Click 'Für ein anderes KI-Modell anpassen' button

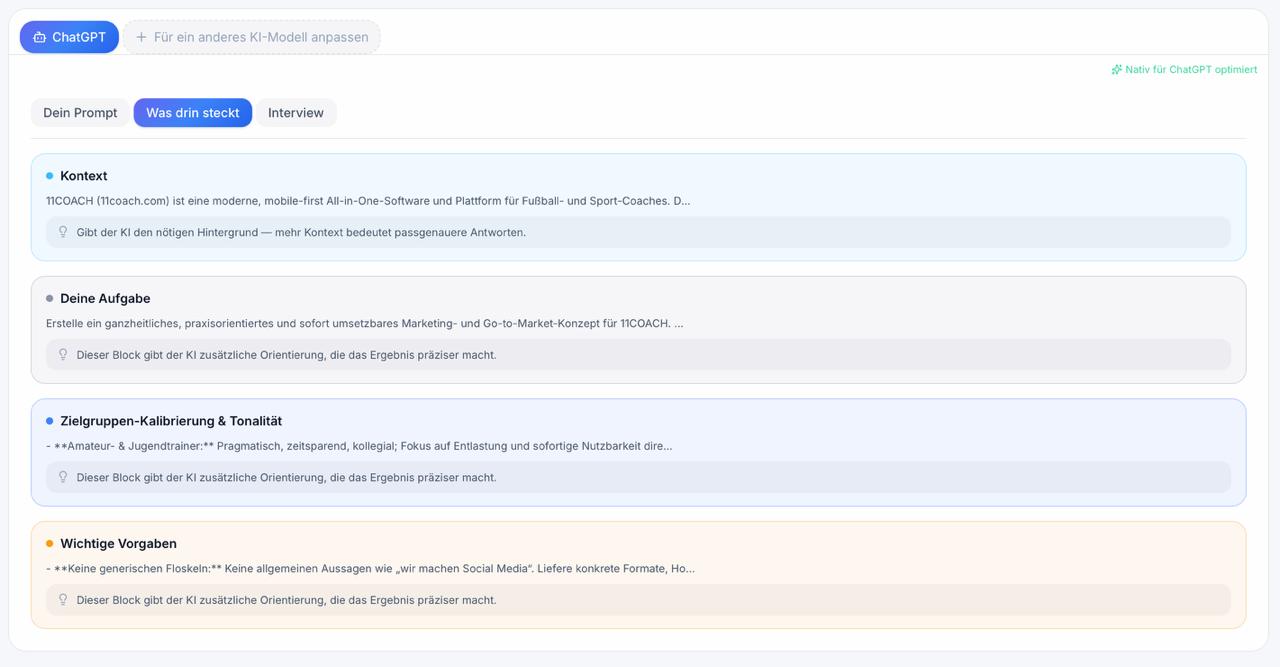pos(251,37)
